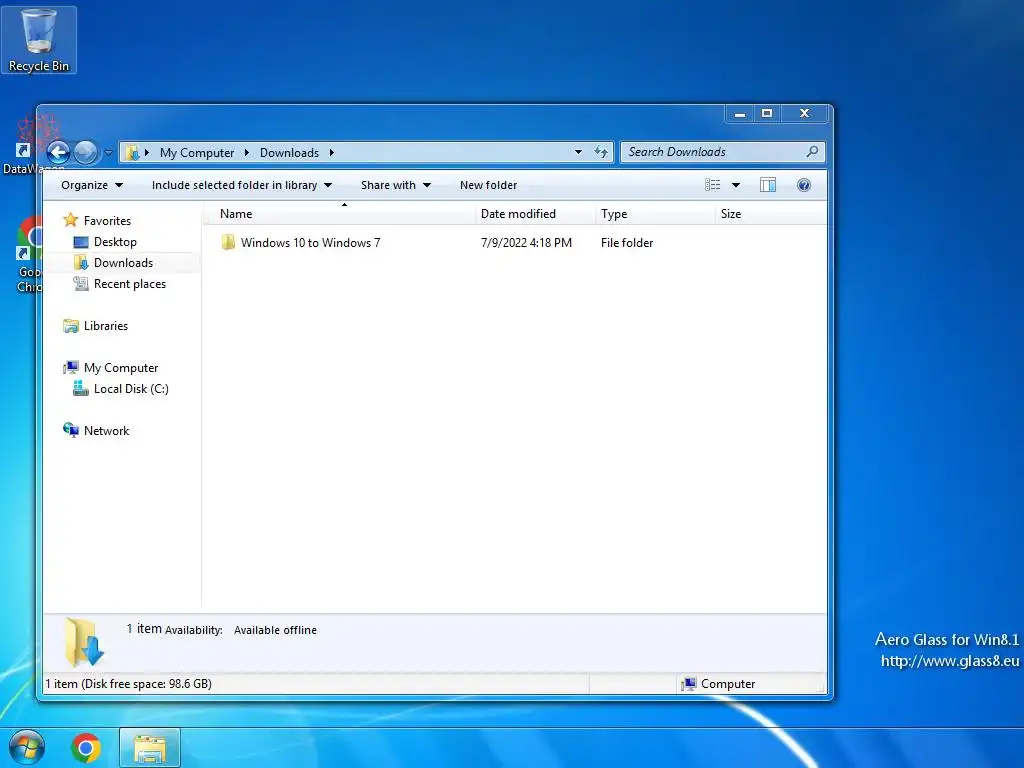1024x768 pixels.
Task: Click the folder icon in address bar
Action: pos(132,152)
